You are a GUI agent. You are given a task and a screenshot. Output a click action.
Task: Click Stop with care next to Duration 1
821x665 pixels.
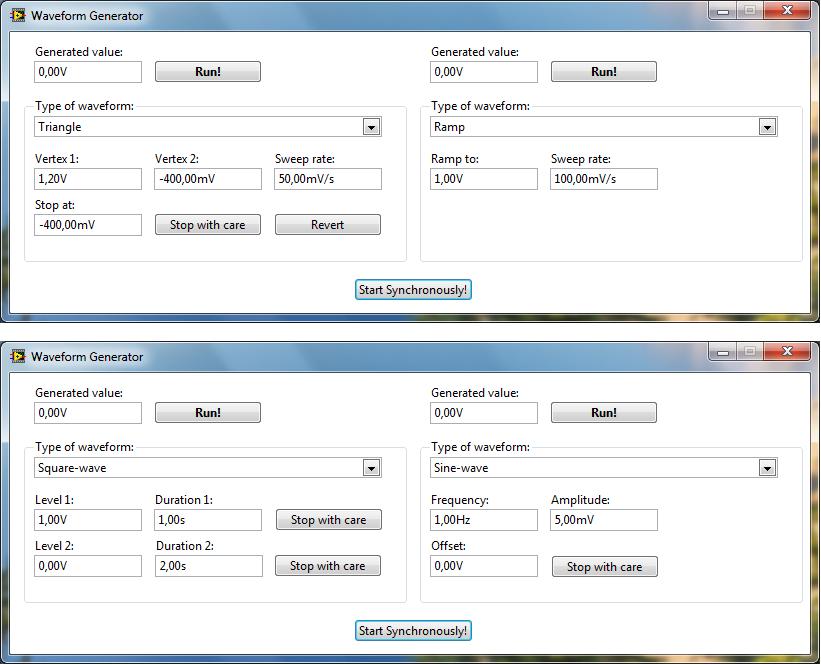click(x=329, y=519)
